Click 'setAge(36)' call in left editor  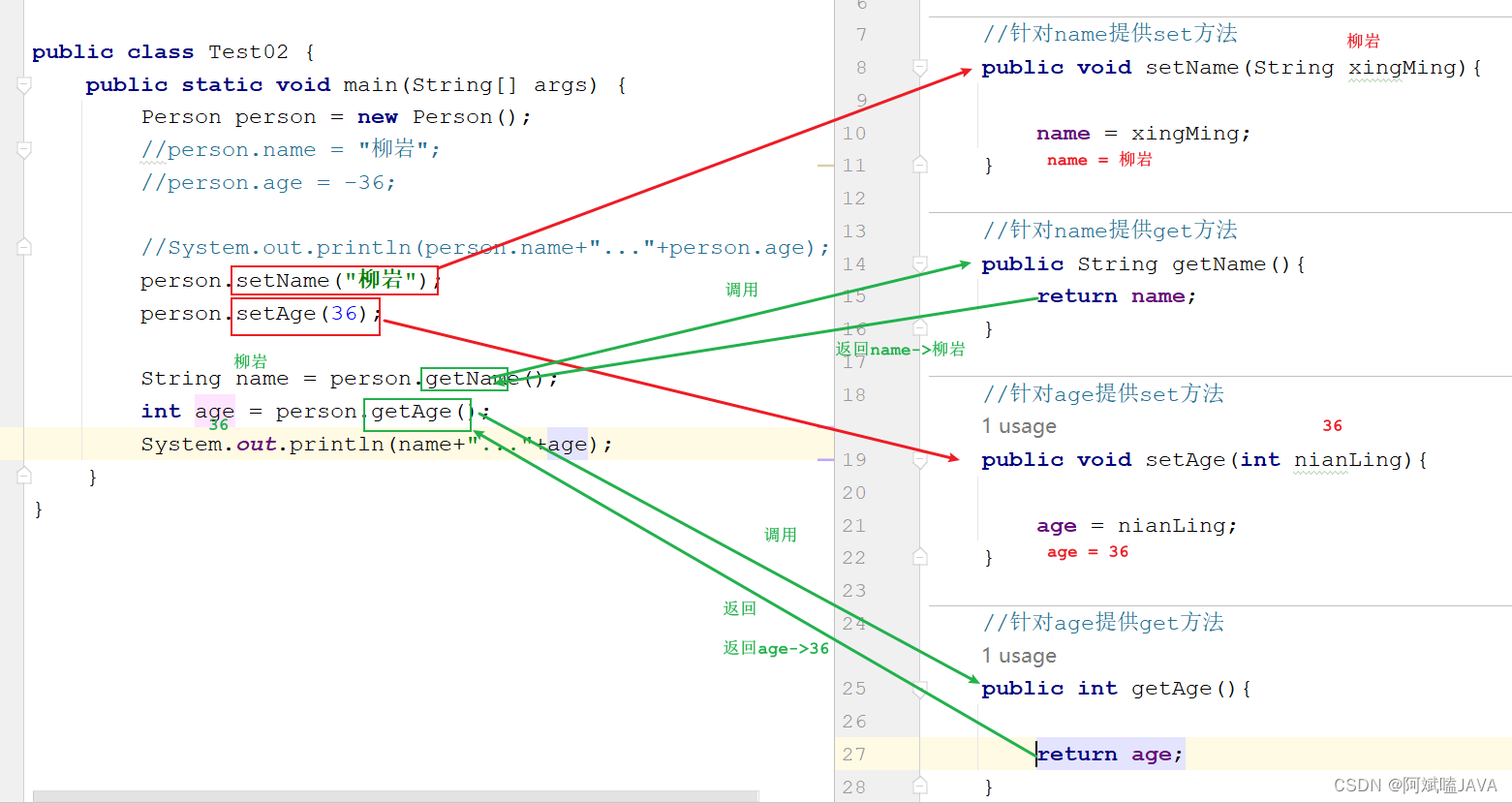coord(303,314)
